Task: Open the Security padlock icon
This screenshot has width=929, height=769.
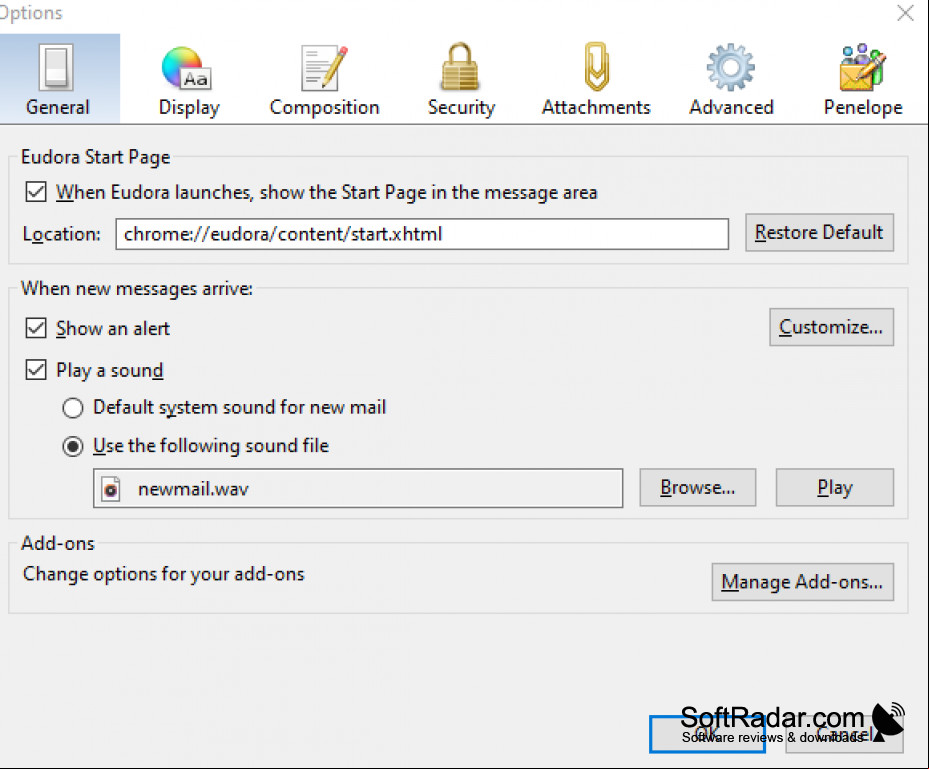Action: point(460,66)
